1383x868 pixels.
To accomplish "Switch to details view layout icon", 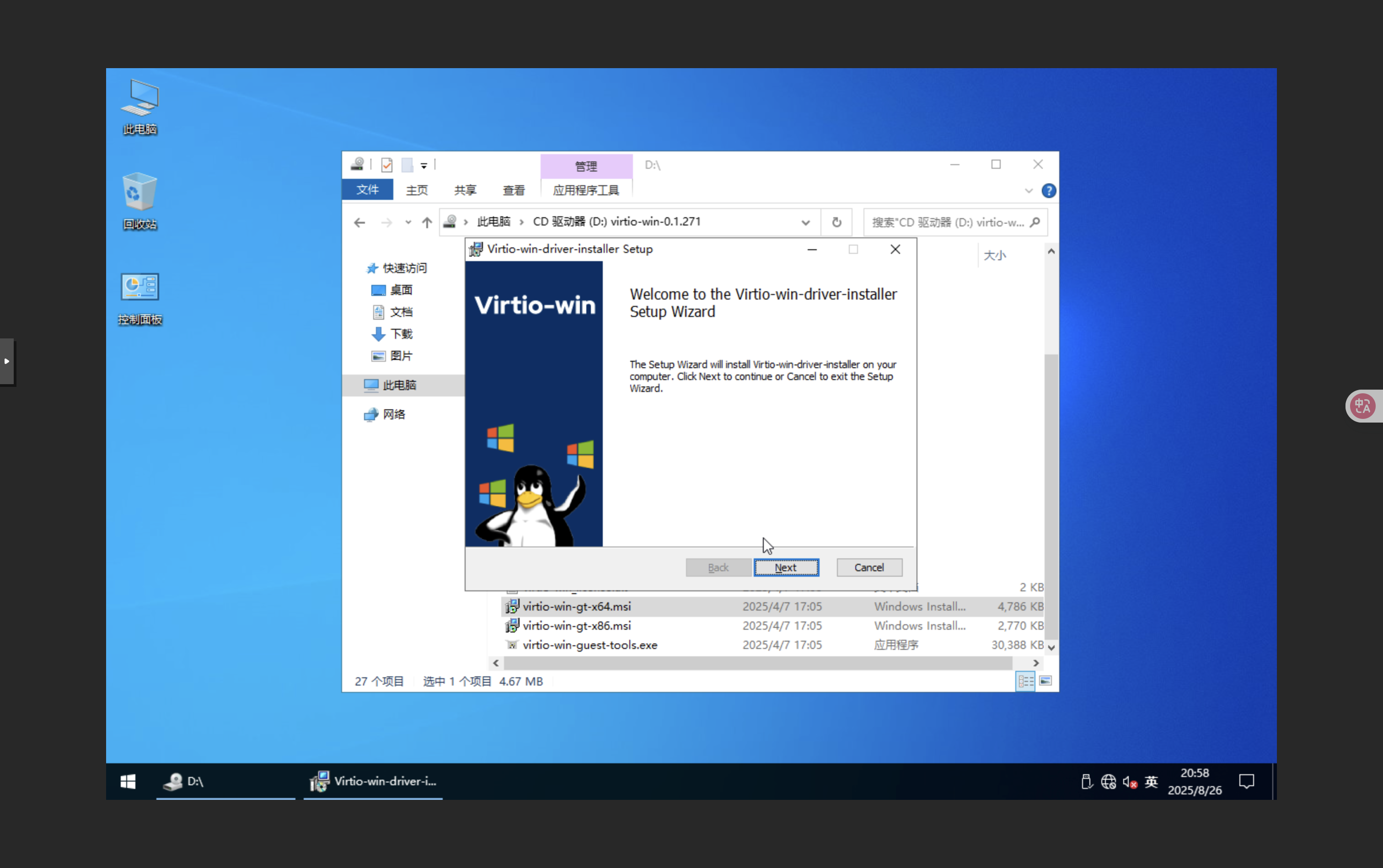I will (x=1025, y=681).
